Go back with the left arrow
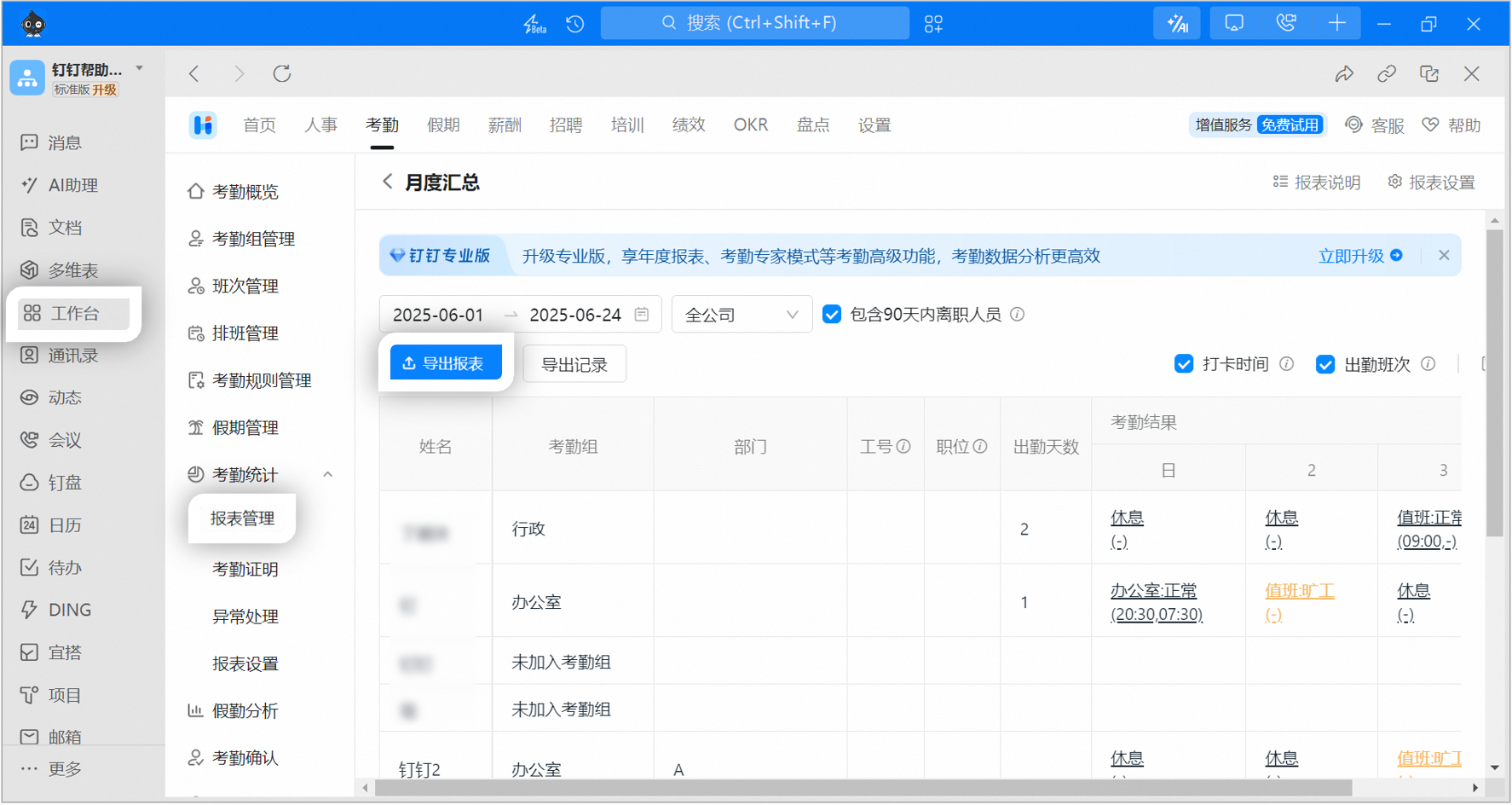The width and height of the screenshot is (1512, 805). point(194,74)
